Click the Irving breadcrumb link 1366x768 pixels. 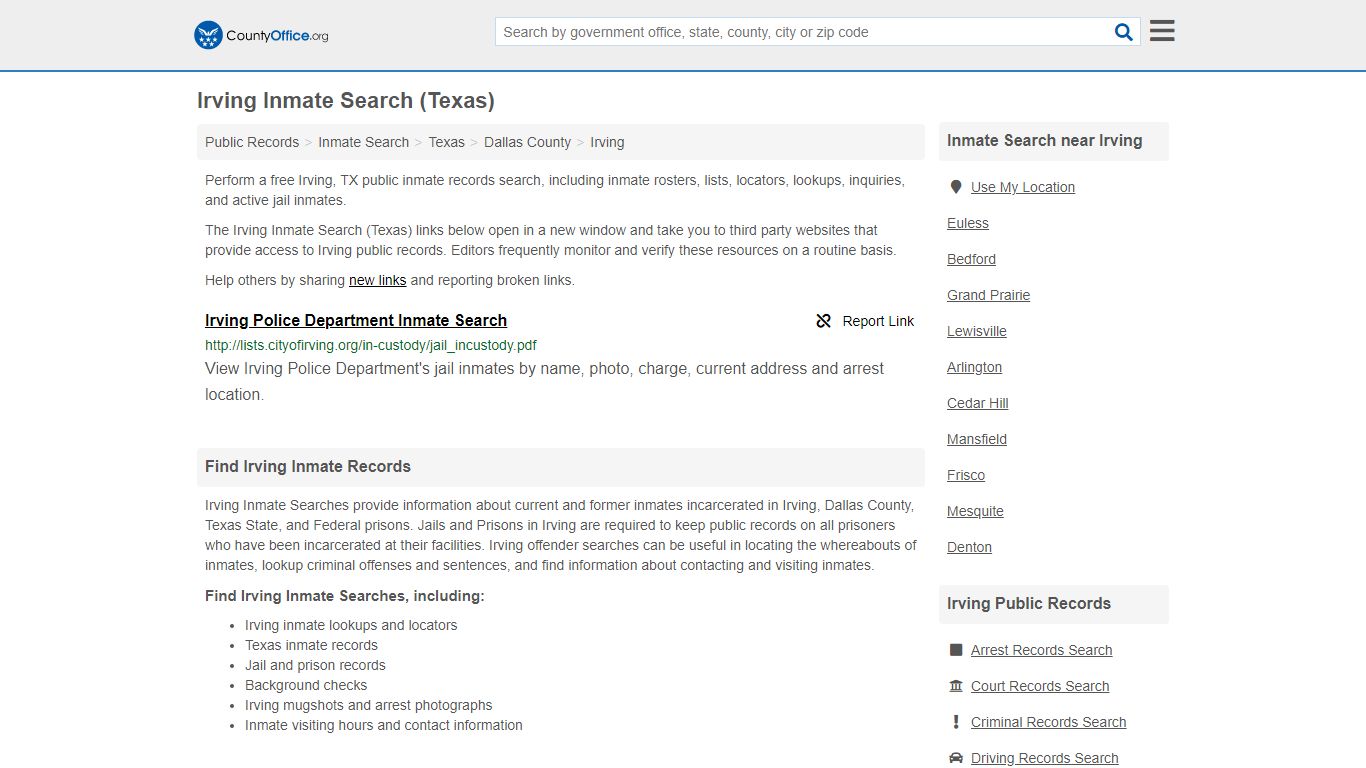pyautogui.click(x=607, y=142)
